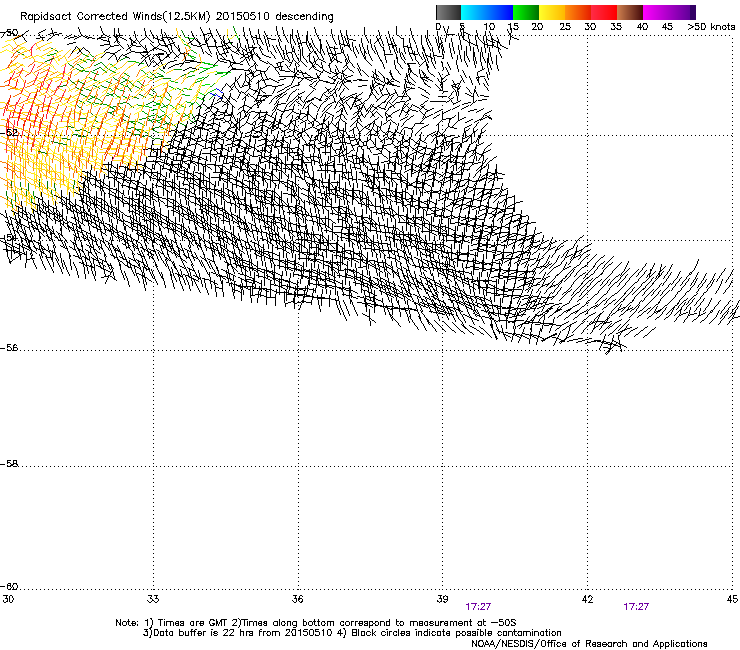
Task: Click the '45' longitude axis label
Action: [732, 599]
